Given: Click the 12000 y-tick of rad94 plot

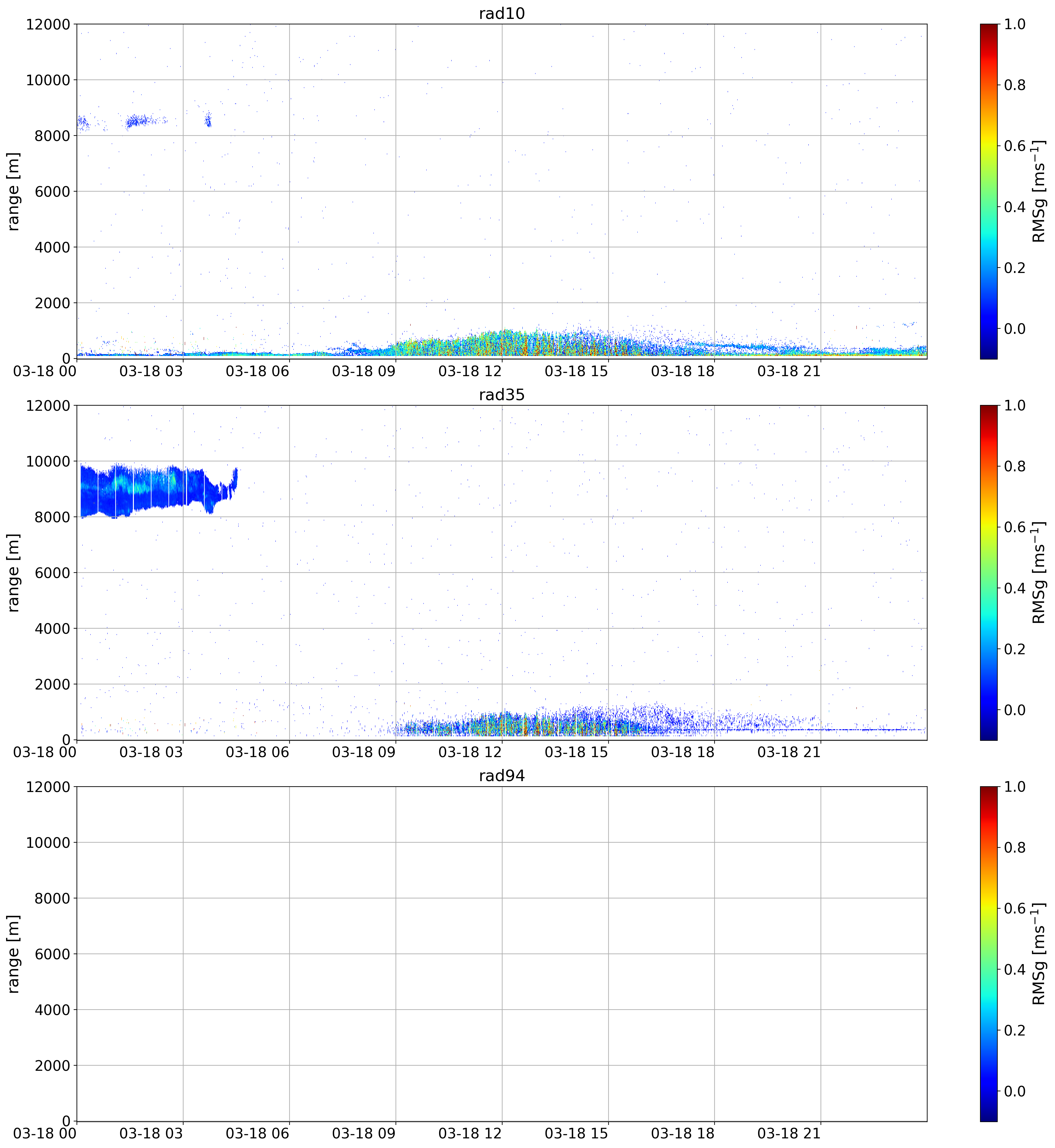Looking at the screenshot, I should tap(48, 787).
